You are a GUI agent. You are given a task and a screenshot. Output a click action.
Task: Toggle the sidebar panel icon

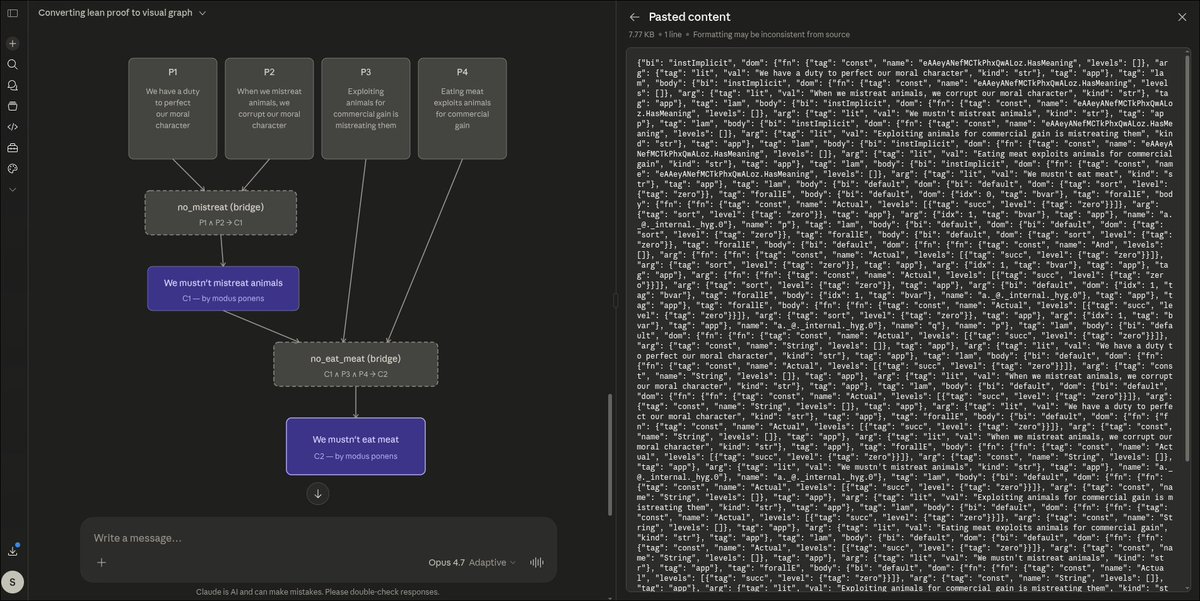pos(12,14)
